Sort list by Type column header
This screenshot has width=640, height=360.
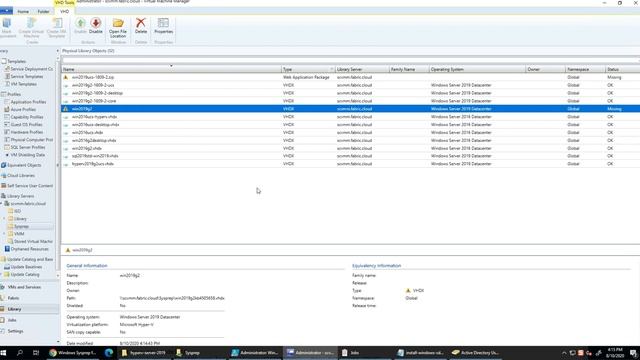308,69
